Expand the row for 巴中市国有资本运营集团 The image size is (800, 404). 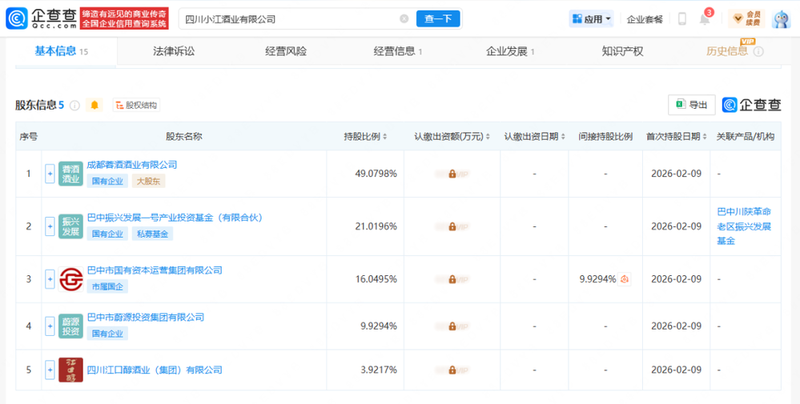(x=50, y=278)
